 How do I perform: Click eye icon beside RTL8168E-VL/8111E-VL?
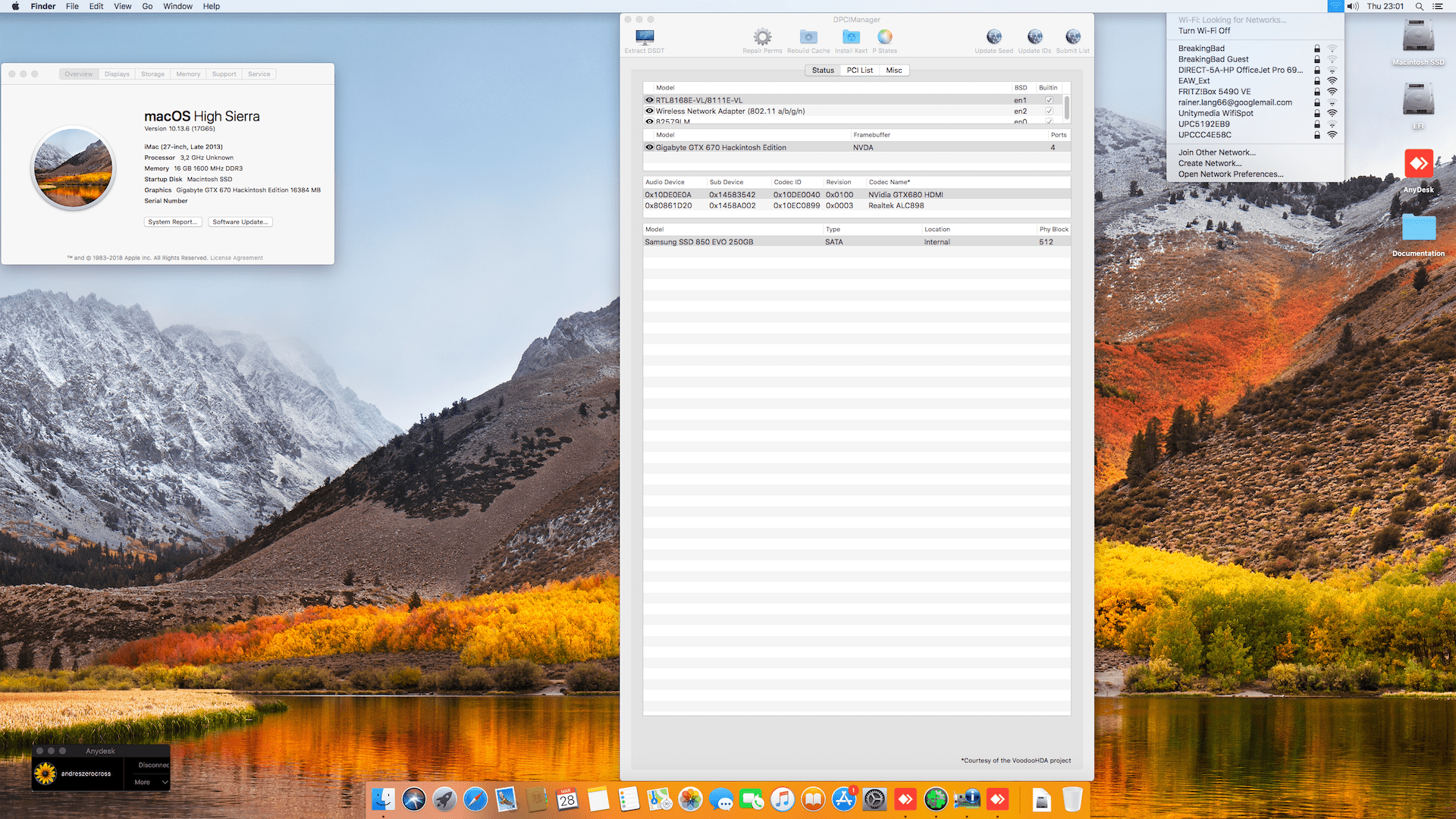click(649, 100)
